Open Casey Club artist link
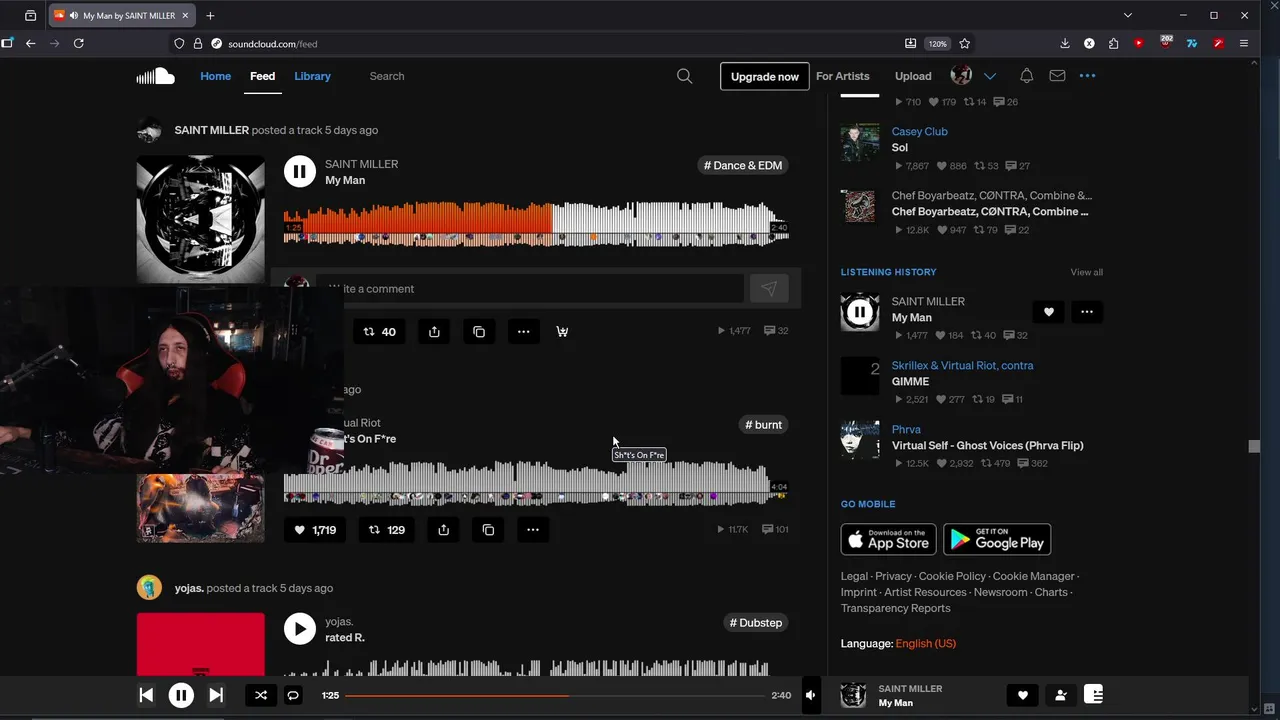The height and width of the screenshot is (720, 1280). pyautogui.click(x=919, y=131)
